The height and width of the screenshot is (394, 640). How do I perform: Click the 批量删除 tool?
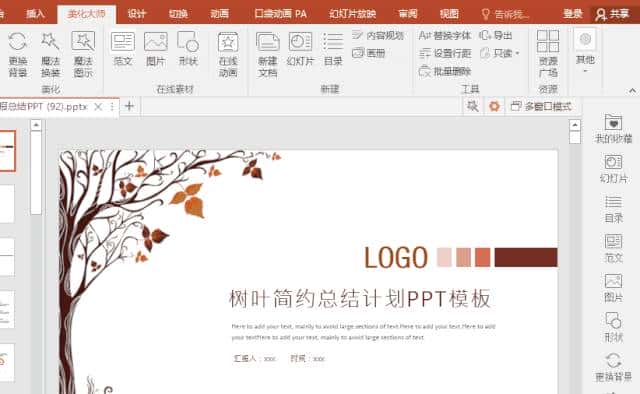pyautogui.click(x=445, y=71)
